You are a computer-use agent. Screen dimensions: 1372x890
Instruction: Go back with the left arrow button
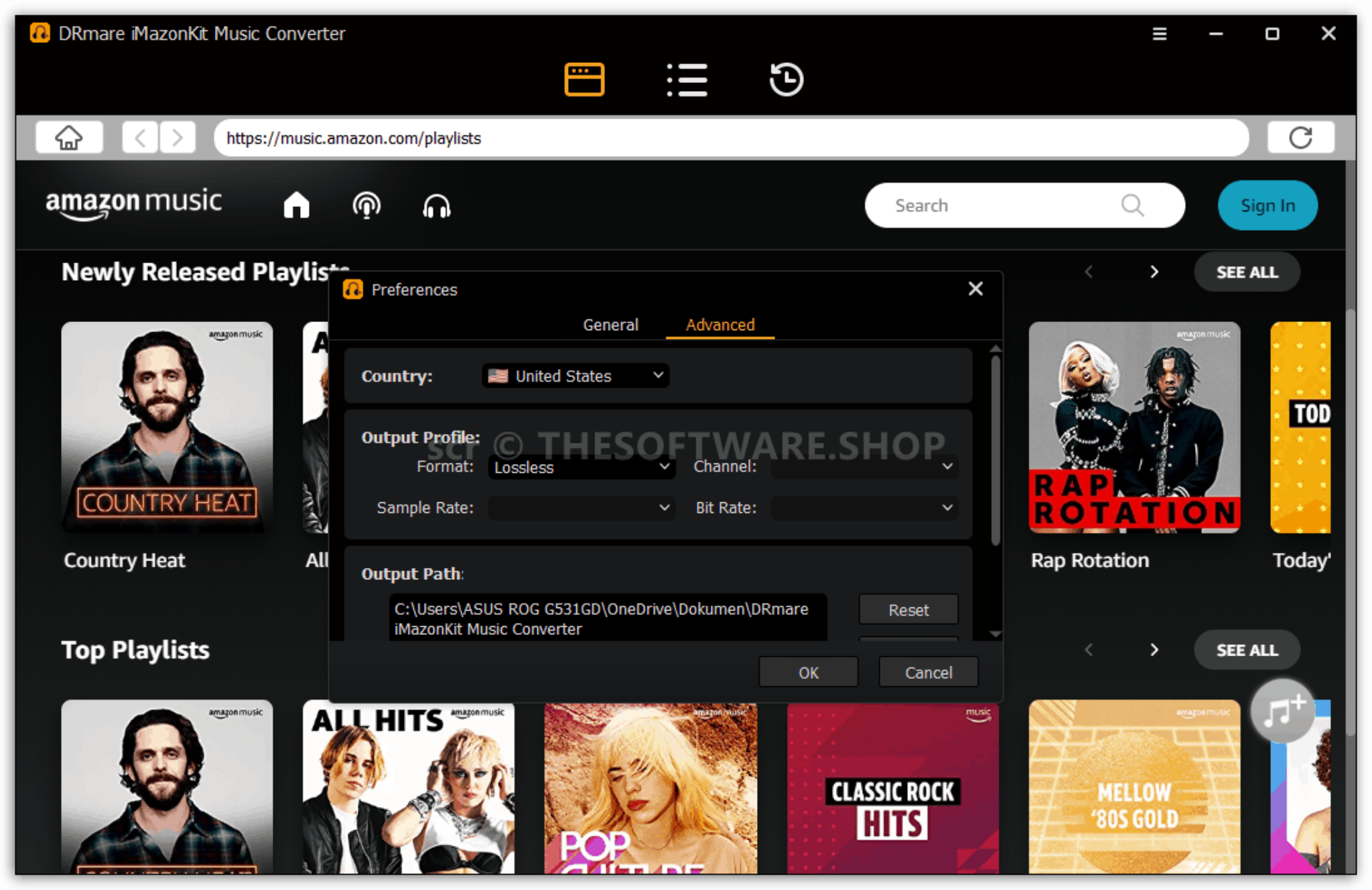tap(140, 138)
